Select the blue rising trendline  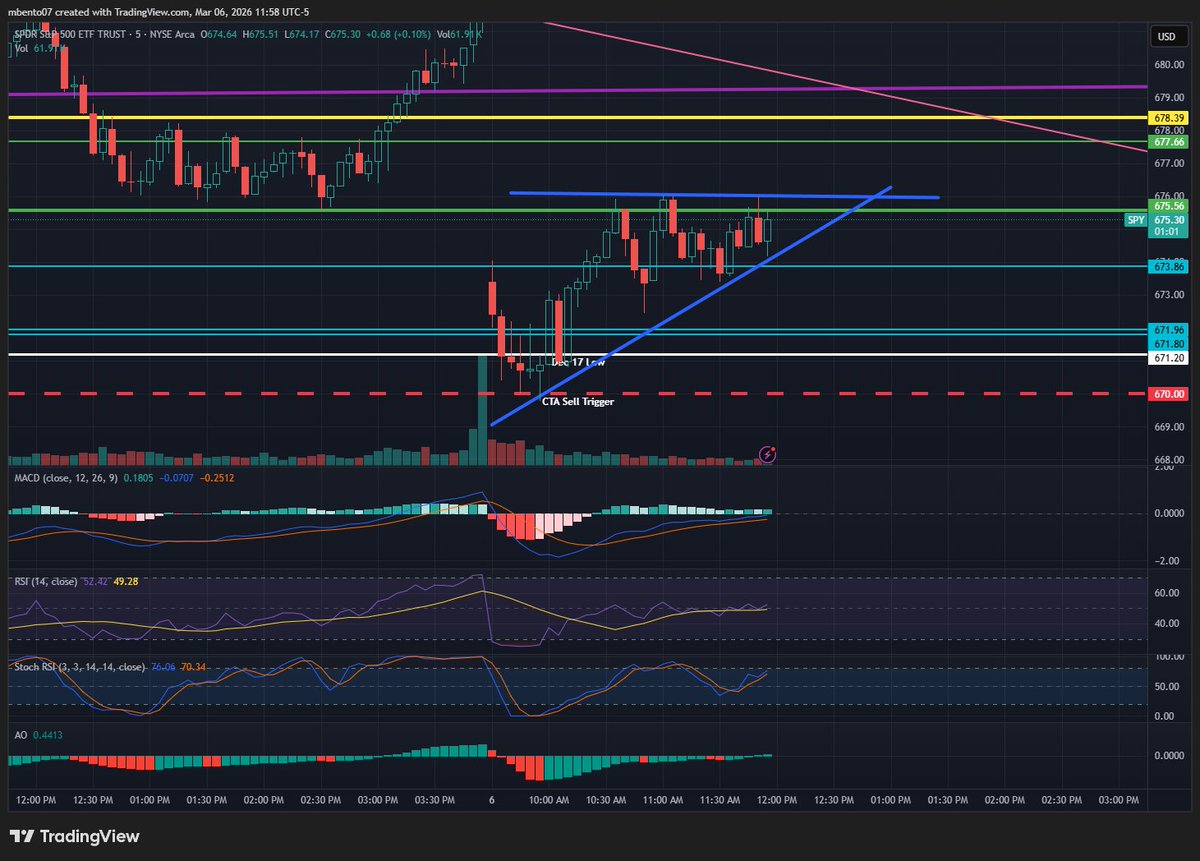click(x=690, y=305)
